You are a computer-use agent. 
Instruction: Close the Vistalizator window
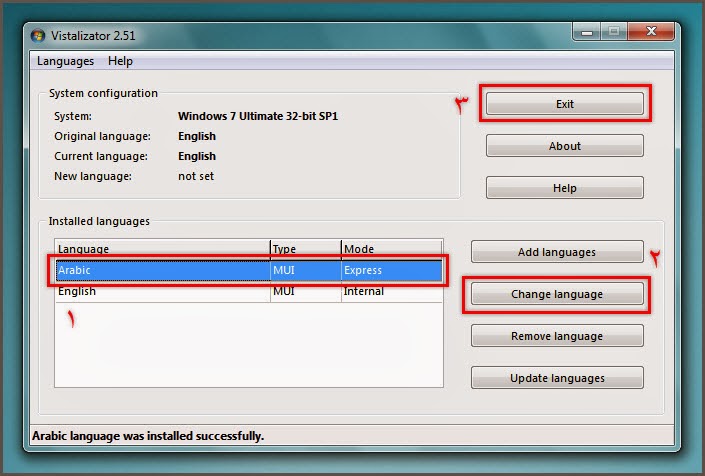tap(651, 31)
